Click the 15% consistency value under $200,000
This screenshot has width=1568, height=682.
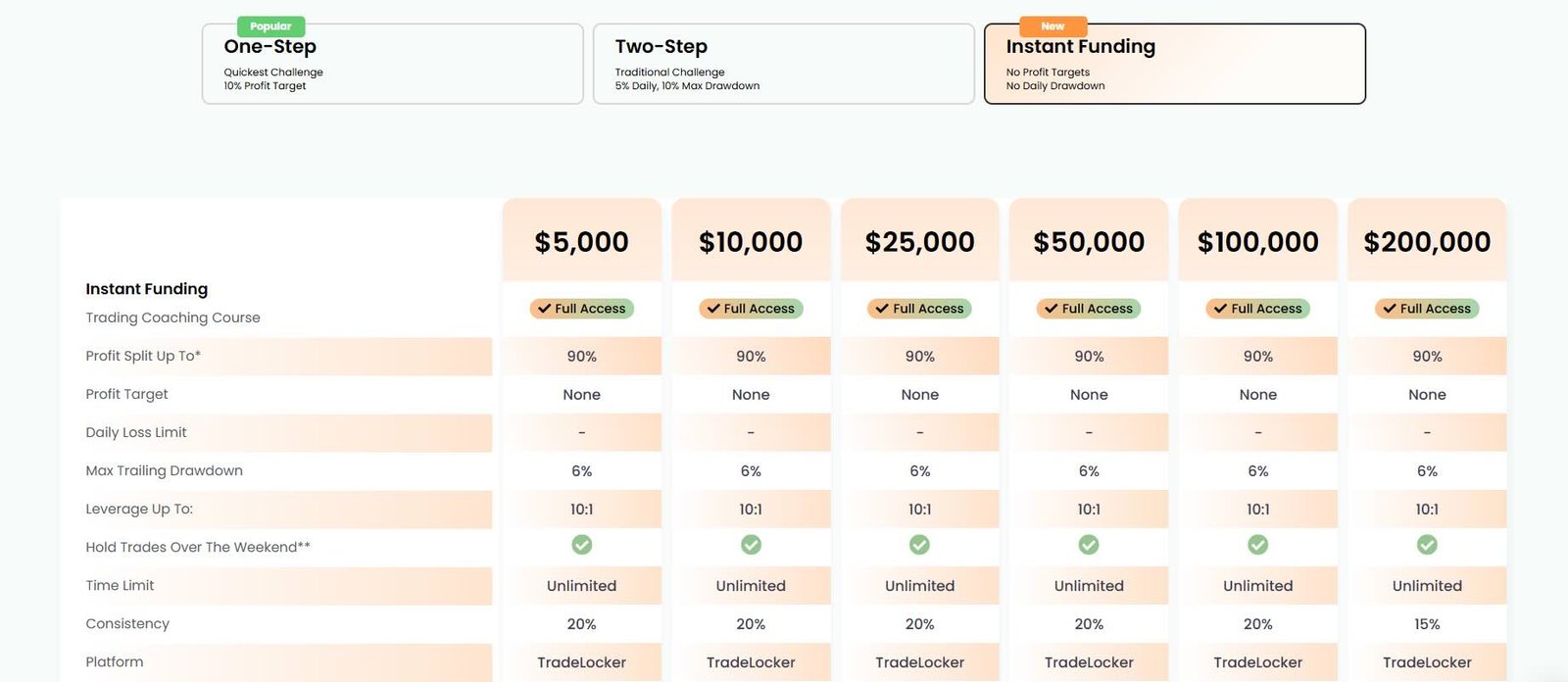(1427, 623)
